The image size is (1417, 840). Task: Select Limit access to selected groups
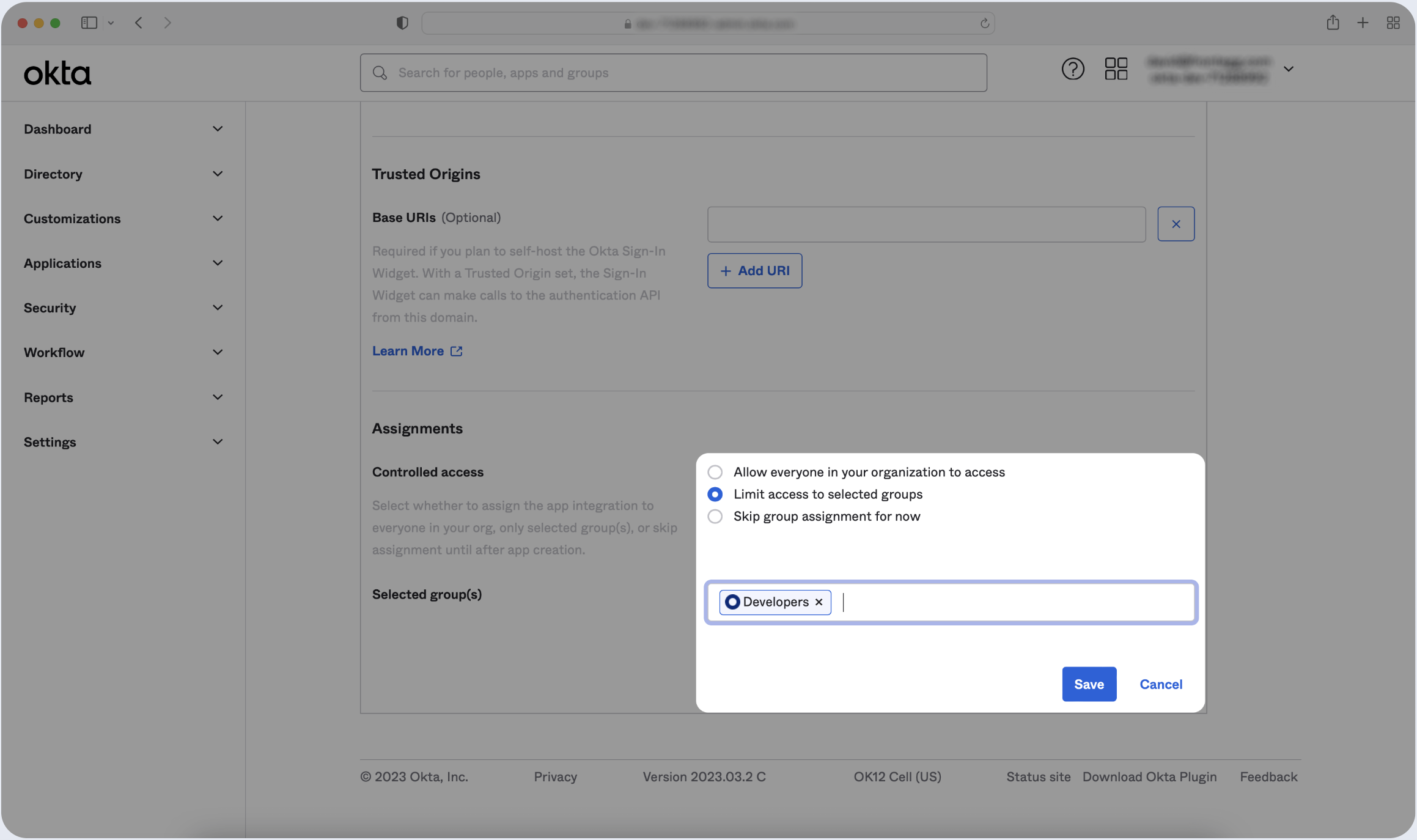click(715, 494)
